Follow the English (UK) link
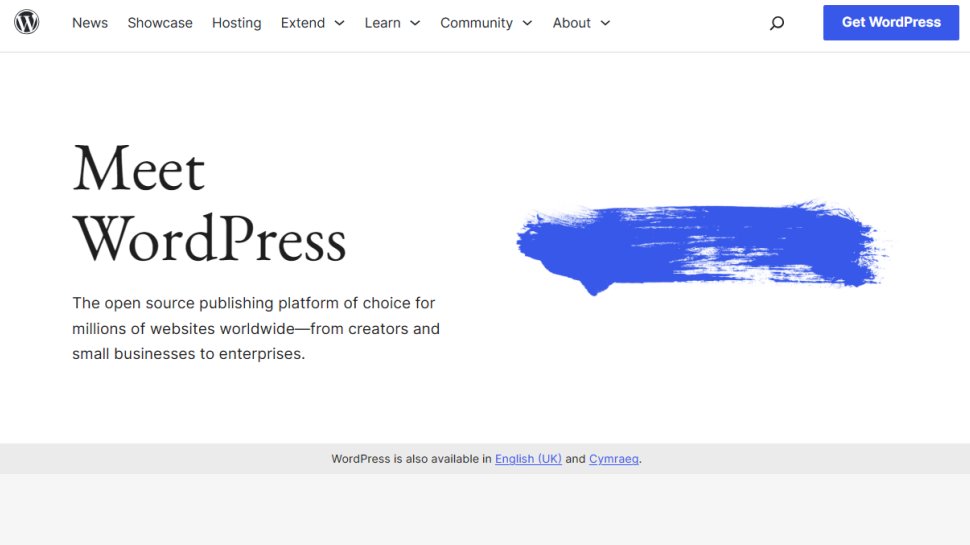 528,458
